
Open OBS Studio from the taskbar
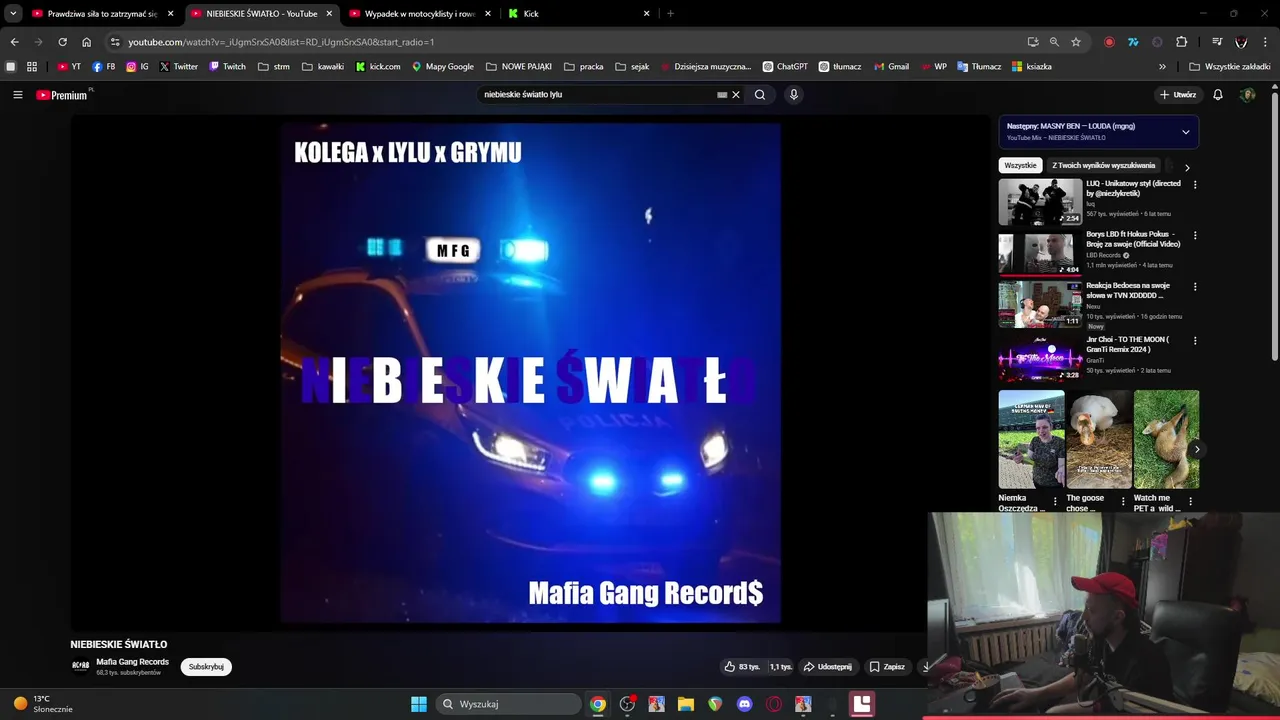tap(627, 704)
